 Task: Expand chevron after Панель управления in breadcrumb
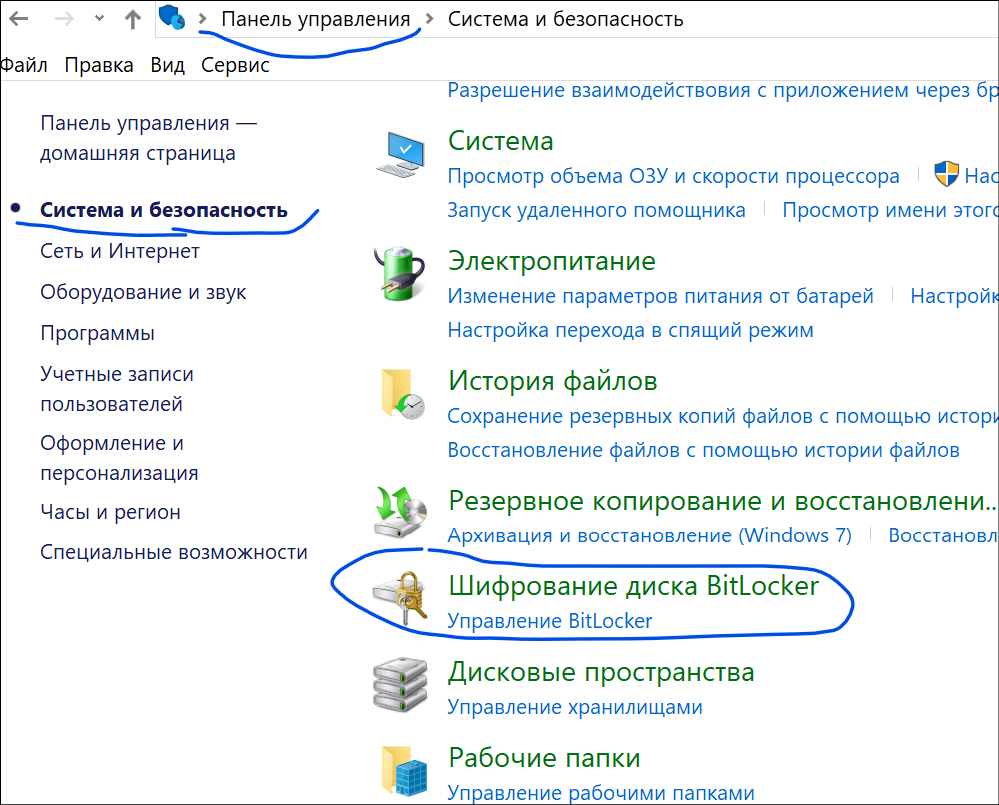[430, 19]
